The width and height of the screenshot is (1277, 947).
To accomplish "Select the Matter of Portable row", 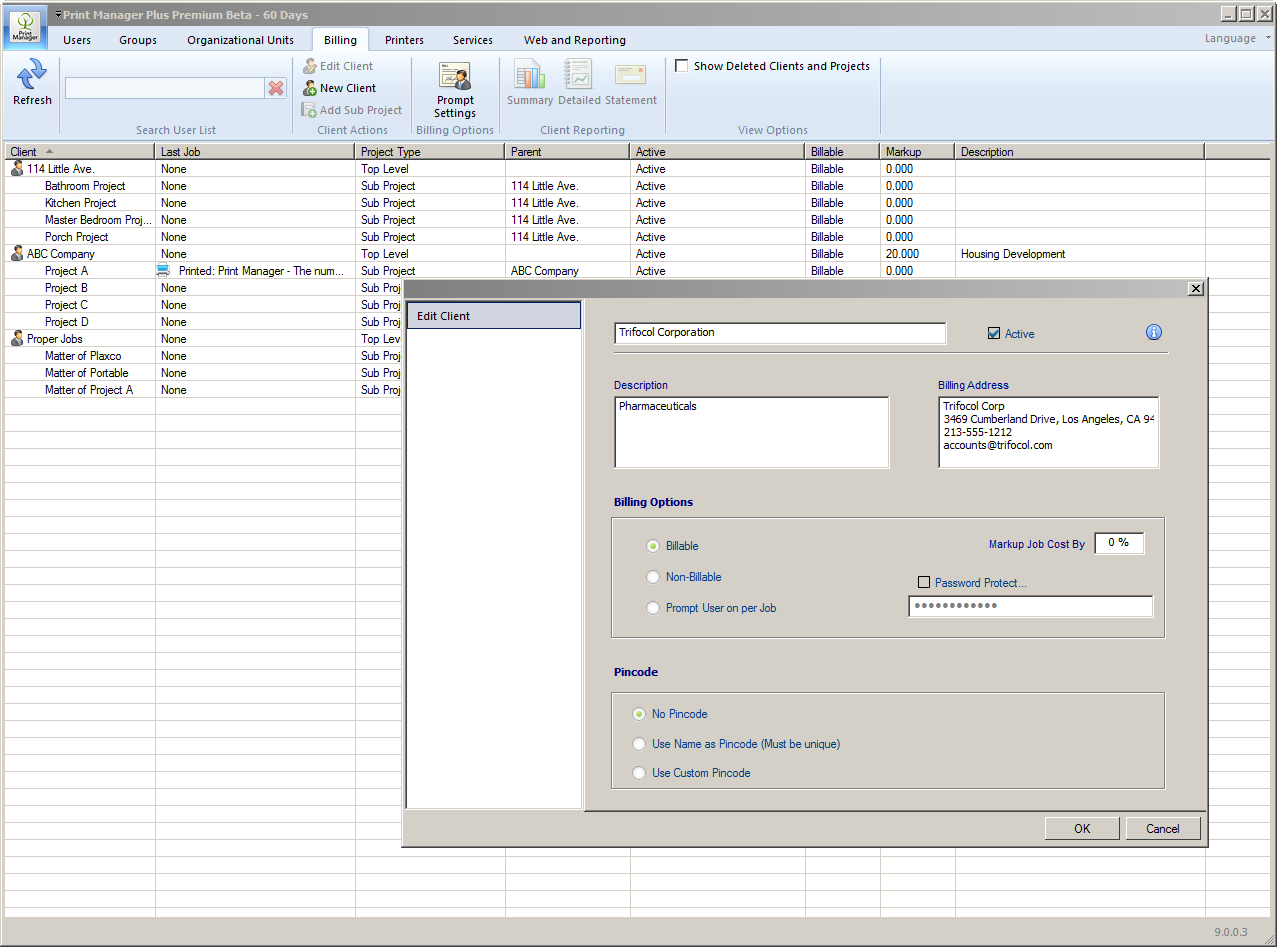I will tap(204, 373).
